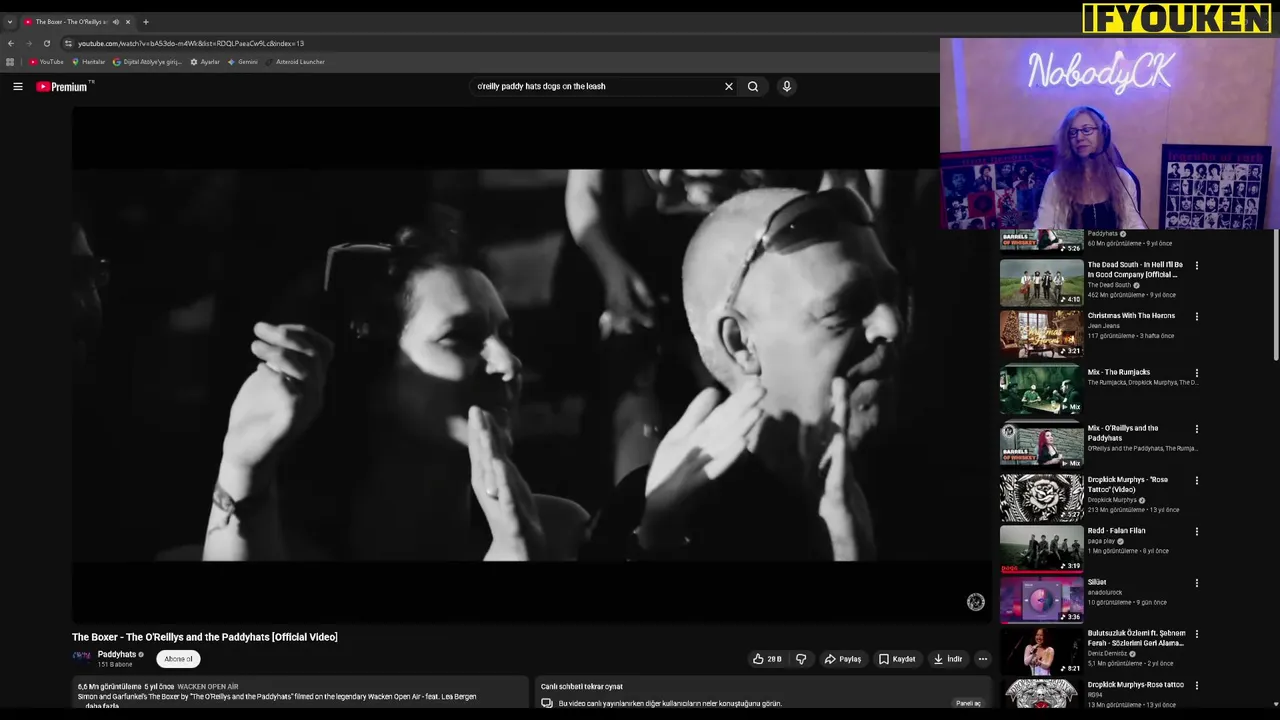Like the video (28 B)
This screenshot has width=1280, height=720.
[x=767, y=659]
